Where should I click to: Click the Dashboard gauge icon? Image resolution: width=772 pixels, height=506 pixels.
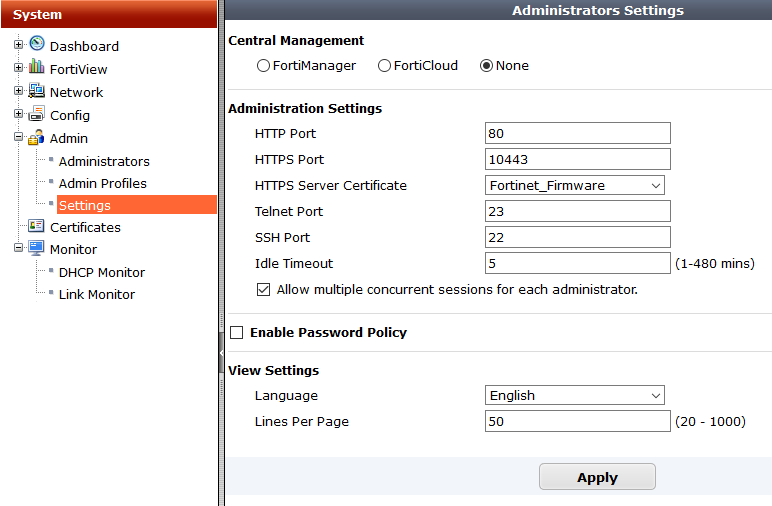point(37,45)
